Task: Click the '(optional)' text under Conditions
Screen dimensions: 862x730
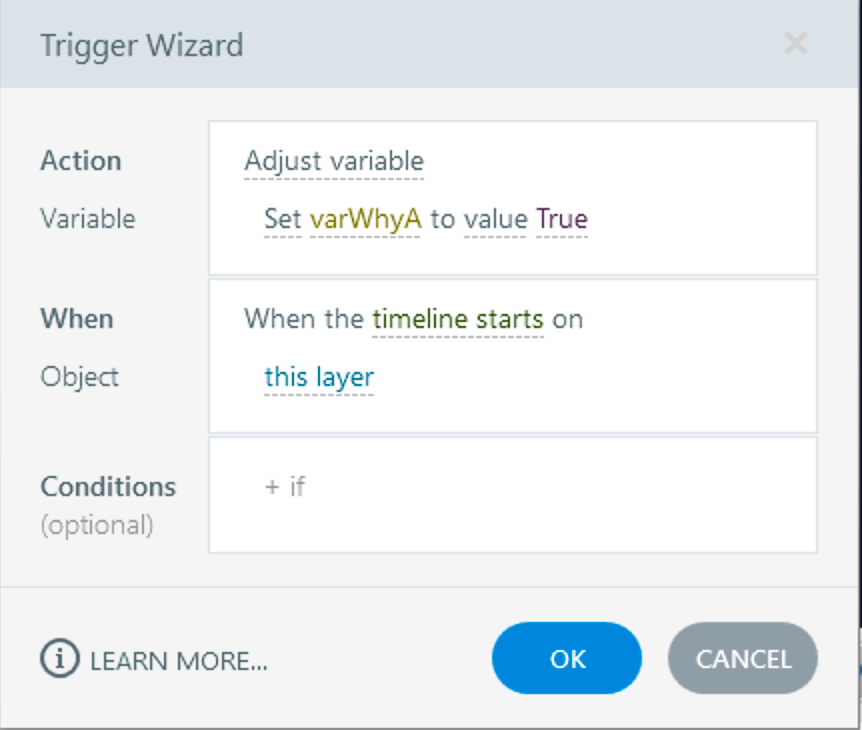Action: pos(97,524)
